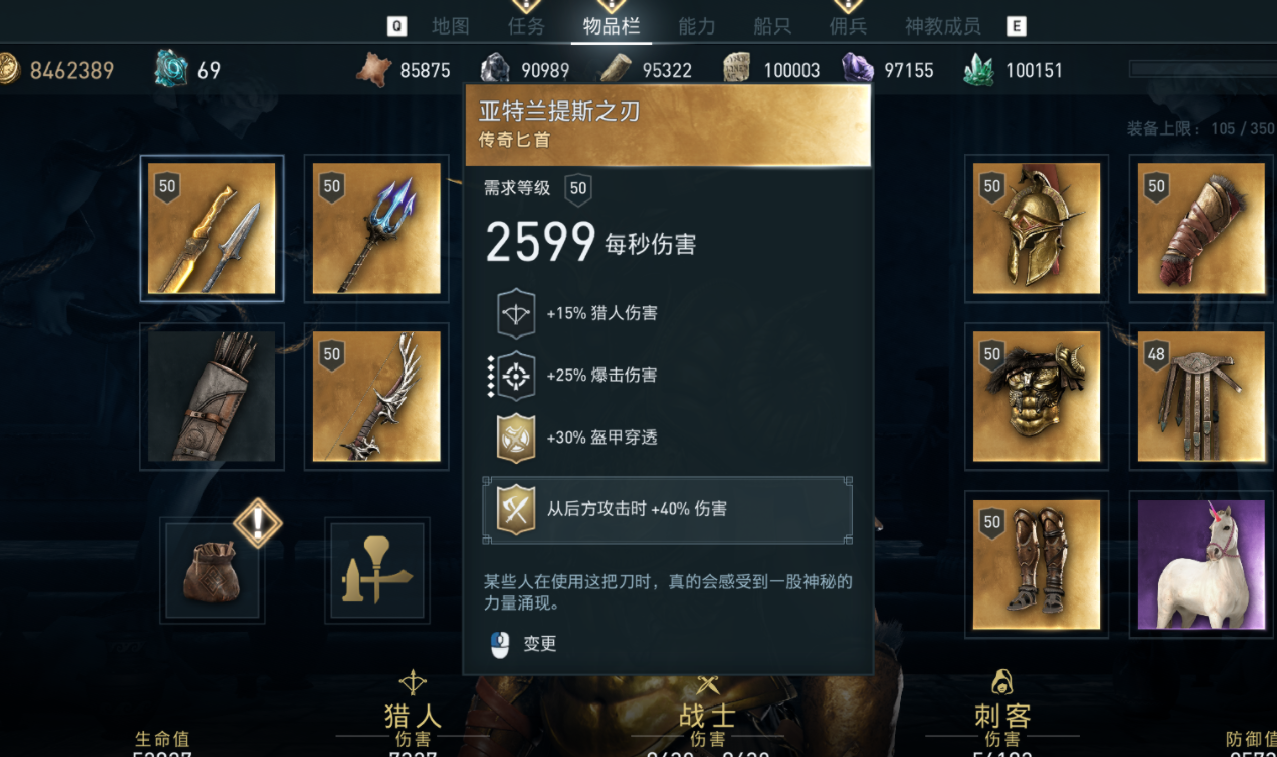Pick the fur-collared chest armor slot

[1036, 396]
